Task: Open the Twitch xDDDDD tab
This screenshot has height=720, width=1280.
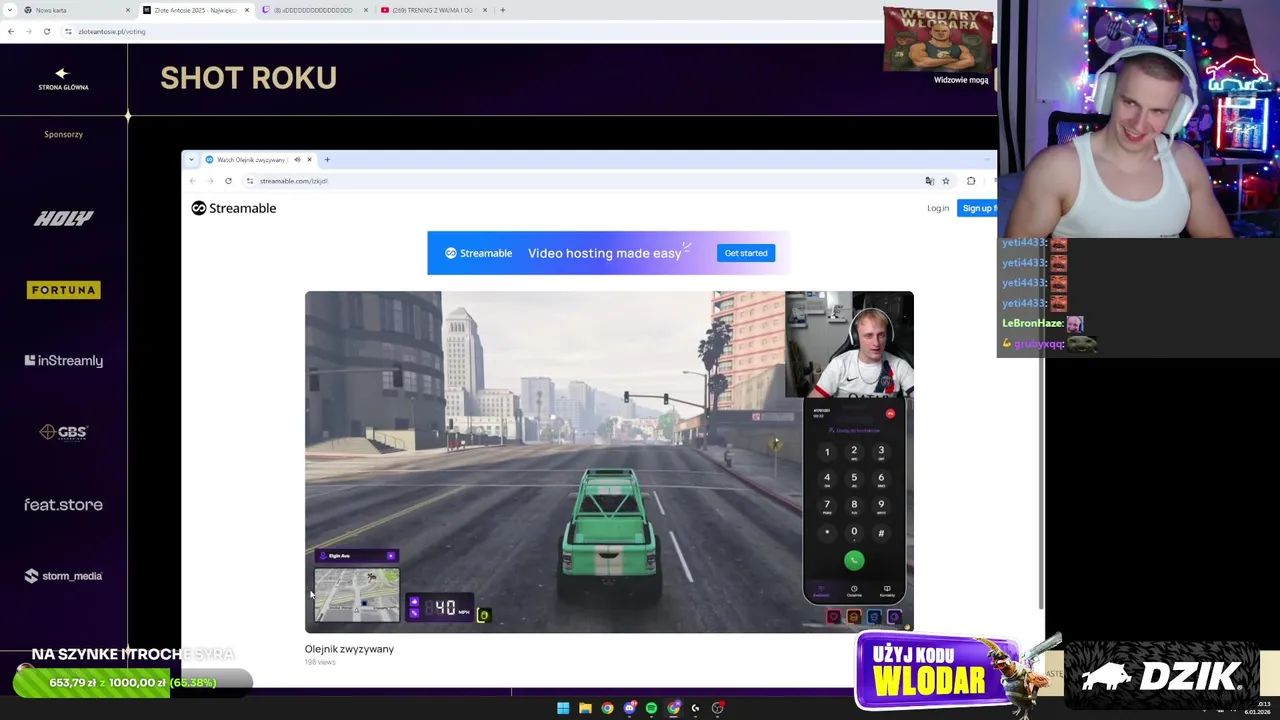Action: [313, 10]
